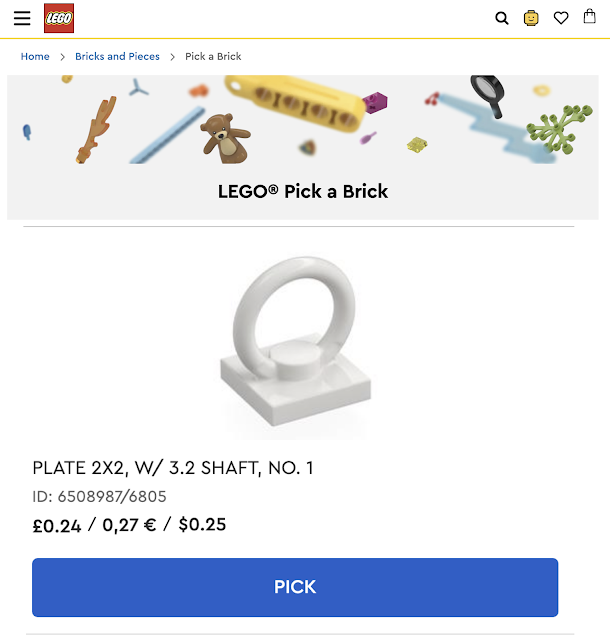The height and width of the screenshot is (640, 610).
Task: Click the LEGO Pick a Brick heading
Action: pos(303,191)
